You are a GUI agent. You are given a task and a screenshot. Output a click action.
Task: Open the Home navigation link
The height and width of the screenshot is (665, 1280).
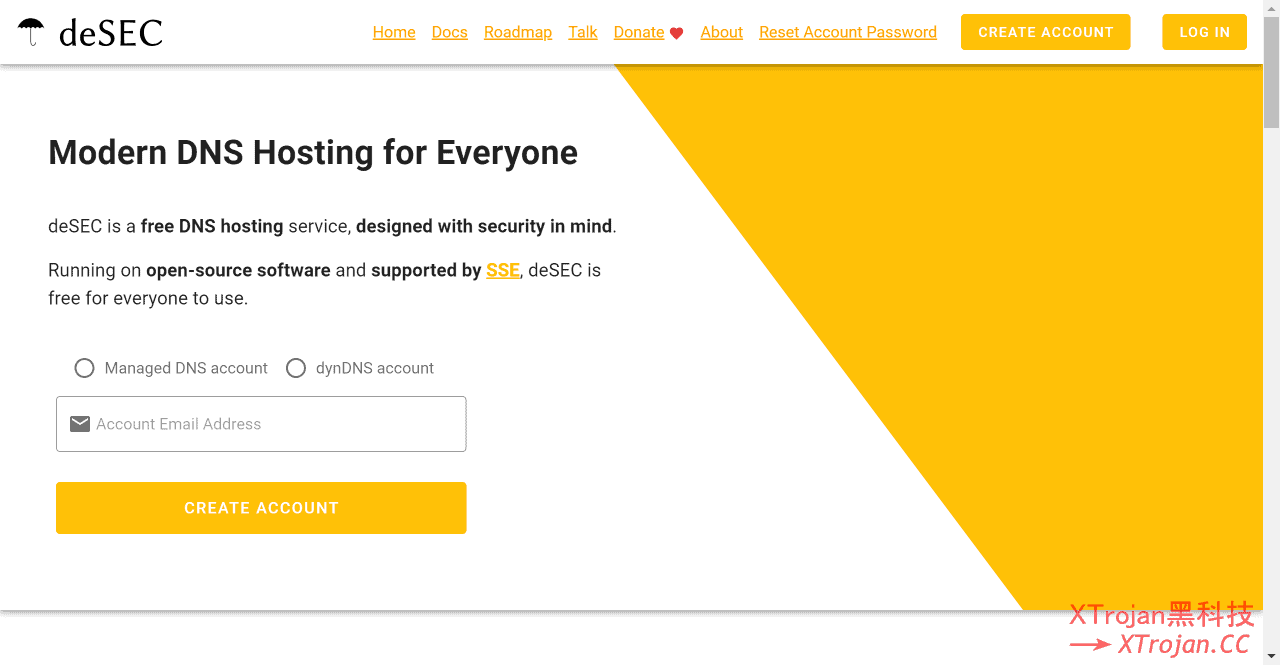(x=394, y=32)
